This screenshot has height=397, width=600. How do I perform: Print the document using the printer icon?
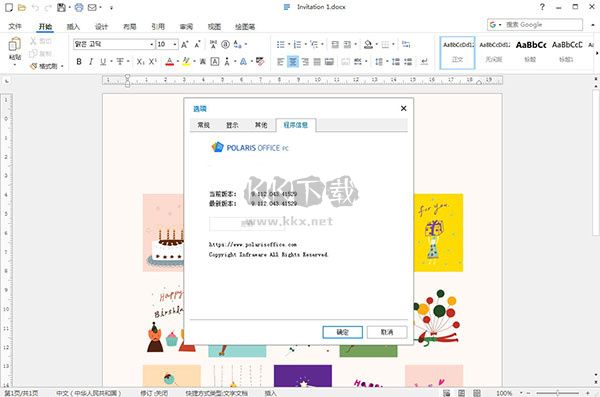(x=79, y=7)
